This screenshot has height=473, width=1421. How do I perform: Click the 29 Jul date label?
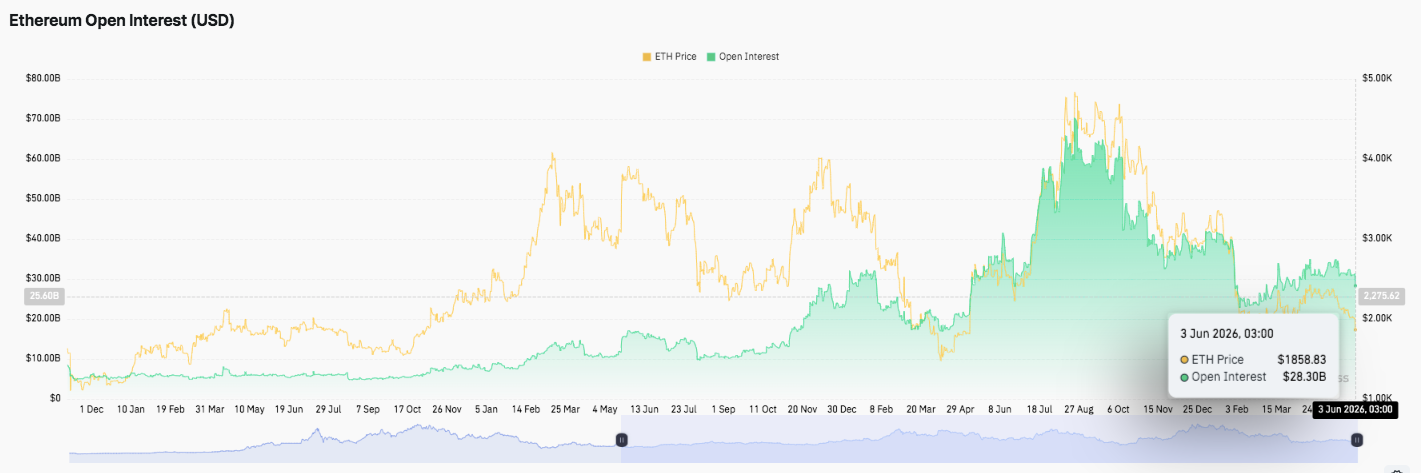[x=328, y=409]
